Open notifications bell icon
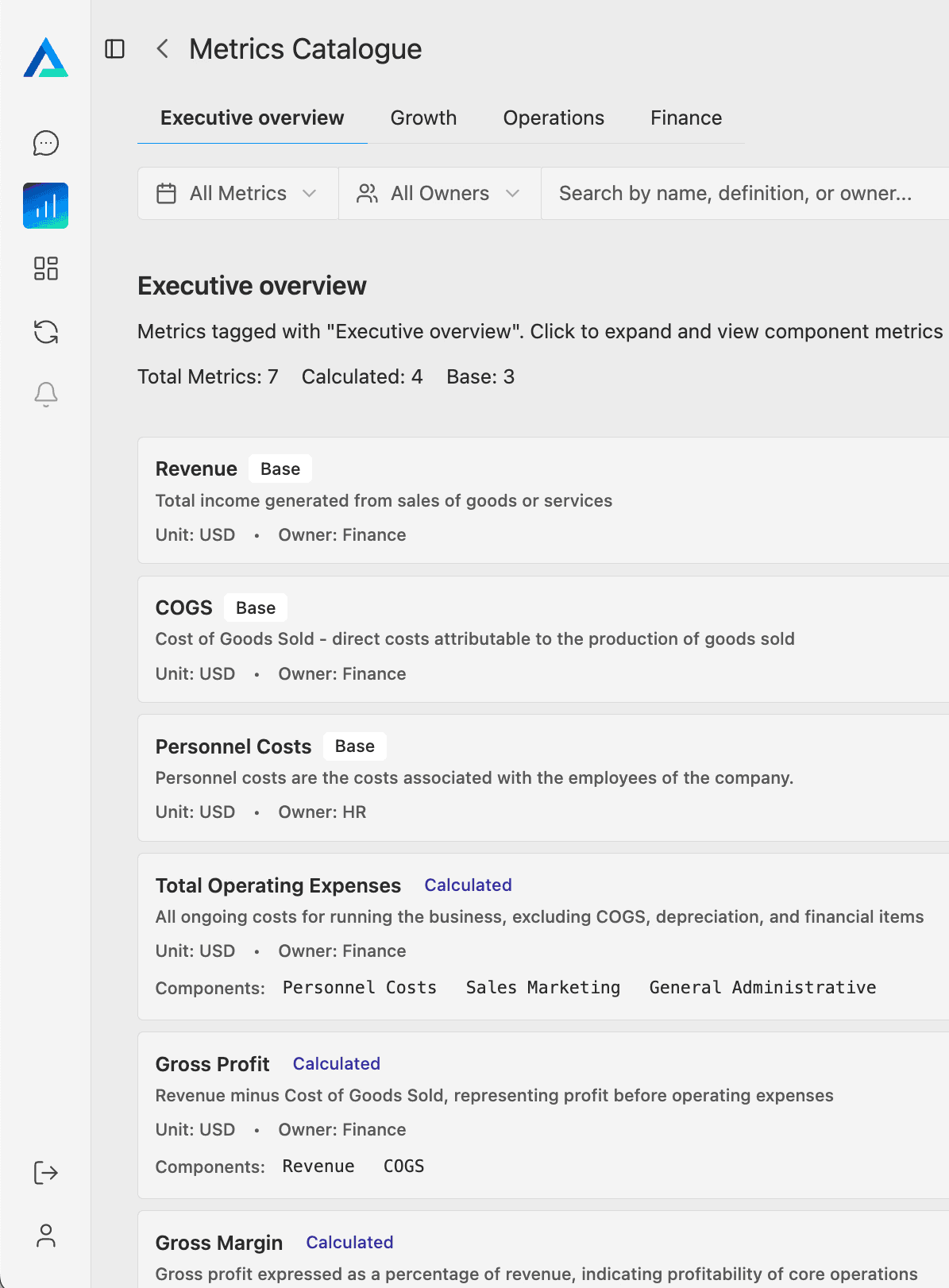Image resolution: width=949 pixels, height=1288 pixels. pyautogui.click(x=46, y=394)
